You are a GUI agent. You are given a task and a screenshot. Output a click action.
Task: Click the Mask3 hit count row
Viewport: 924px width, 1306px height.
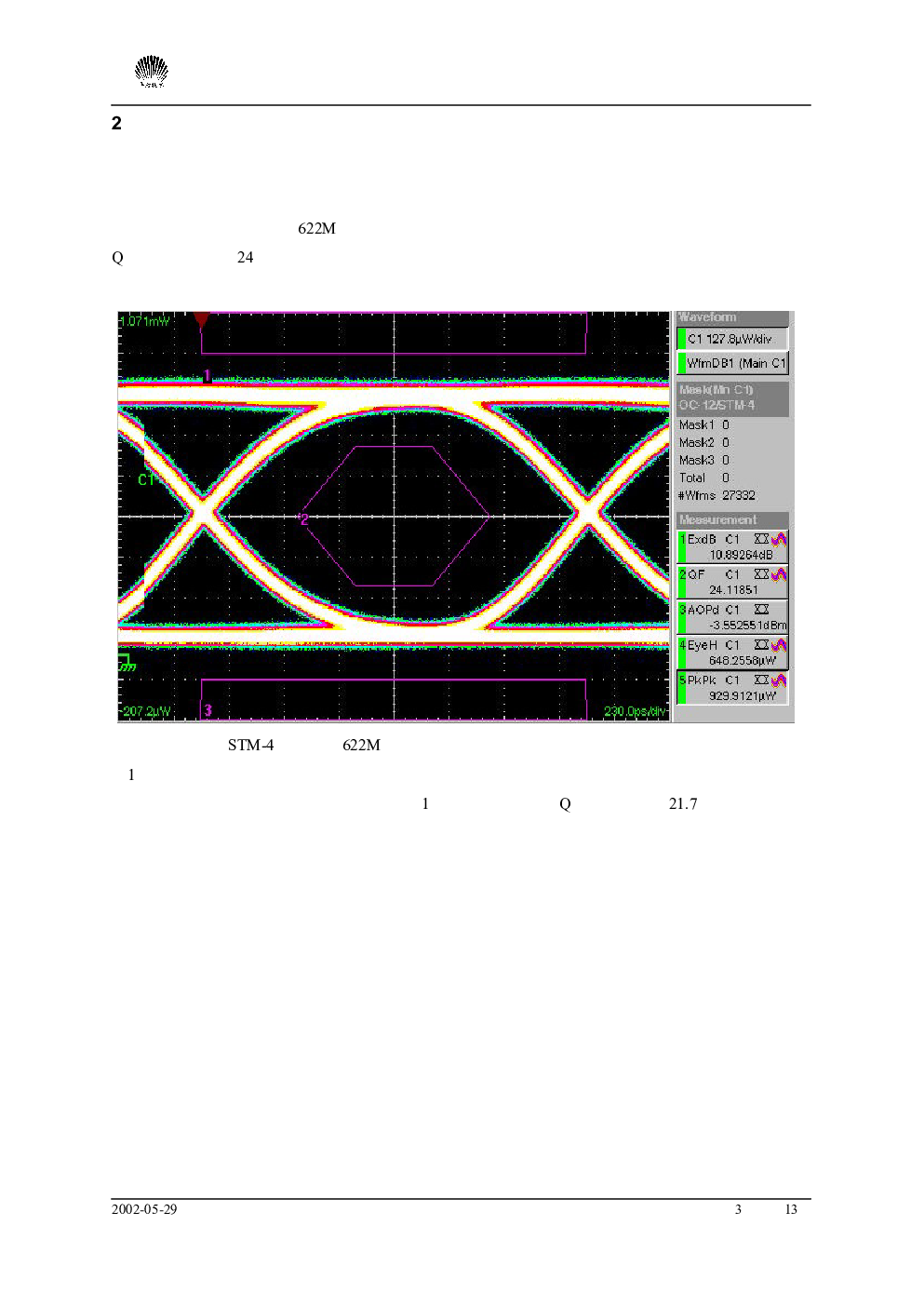704,460
